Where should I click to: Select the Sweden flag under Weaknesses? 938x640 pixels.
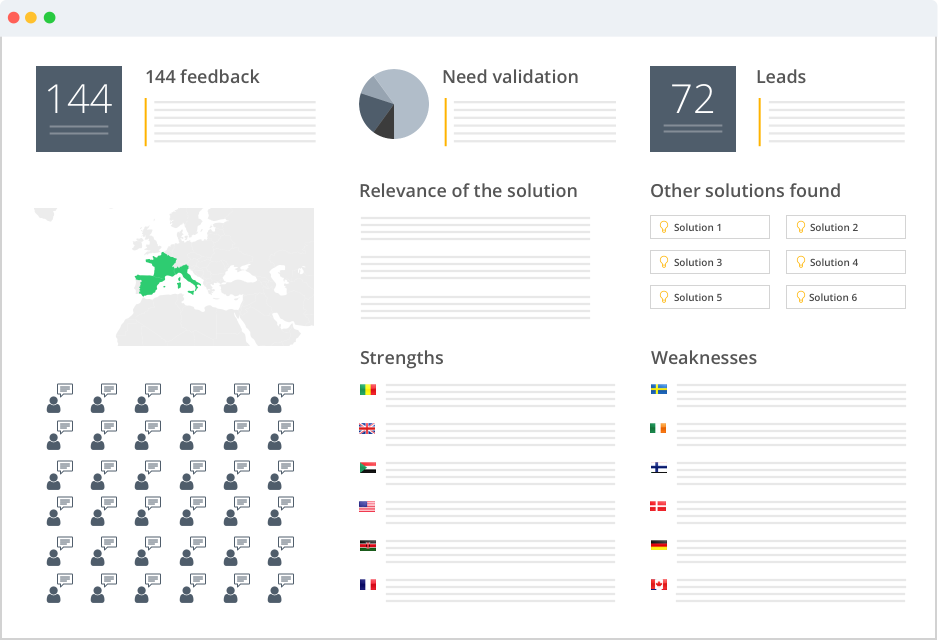[659, 390]
